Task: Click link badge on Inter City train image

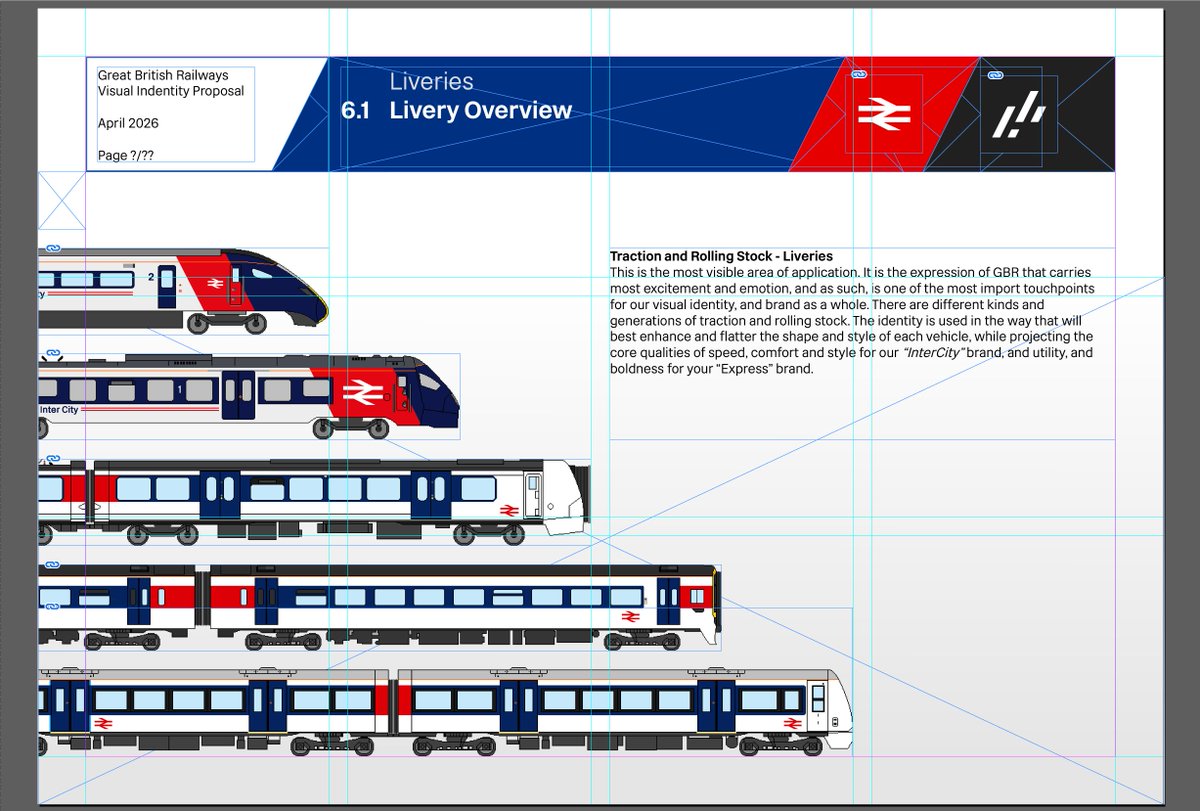Action: coord(55,352)
